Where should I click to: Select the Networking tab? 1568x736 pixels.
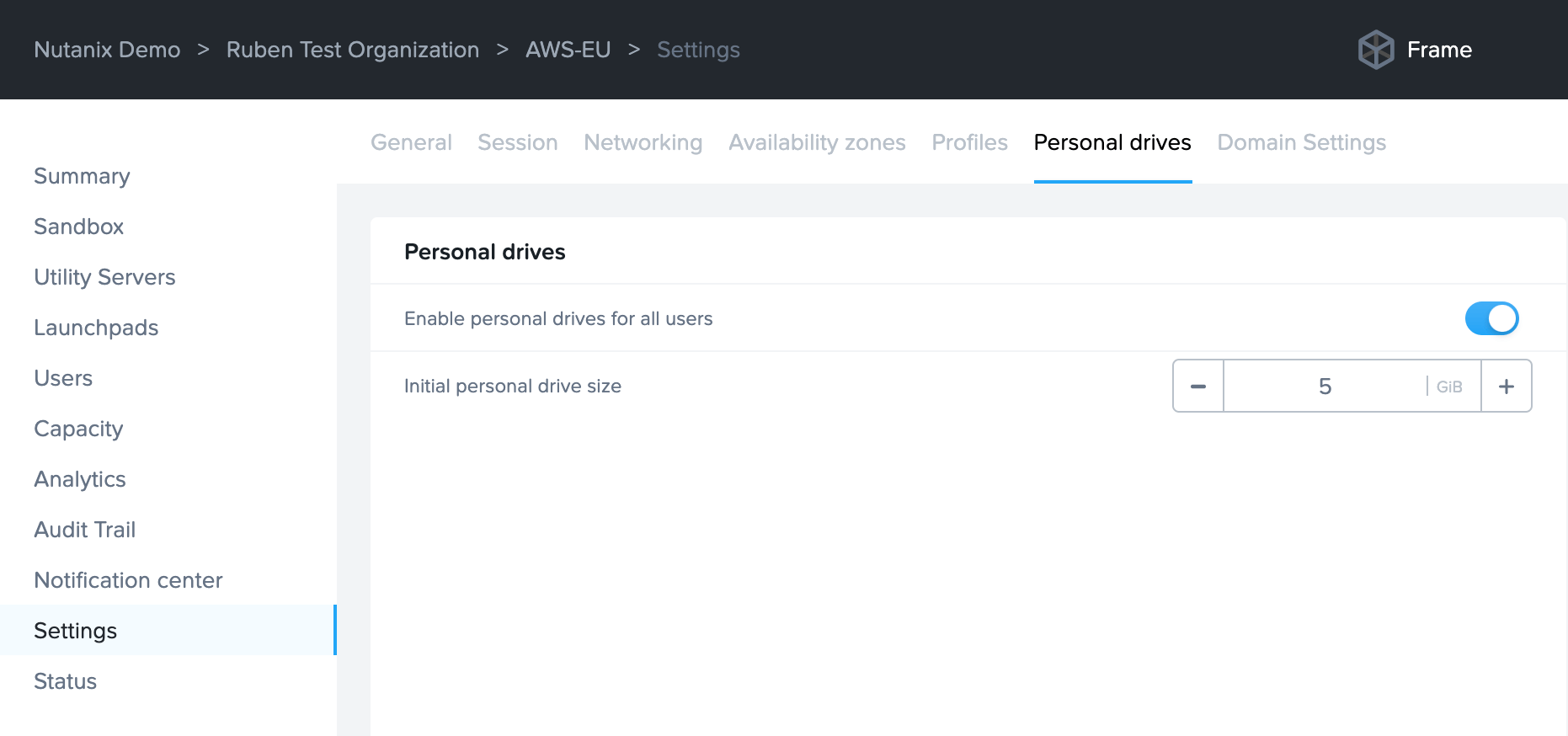(x=643, y=142)
